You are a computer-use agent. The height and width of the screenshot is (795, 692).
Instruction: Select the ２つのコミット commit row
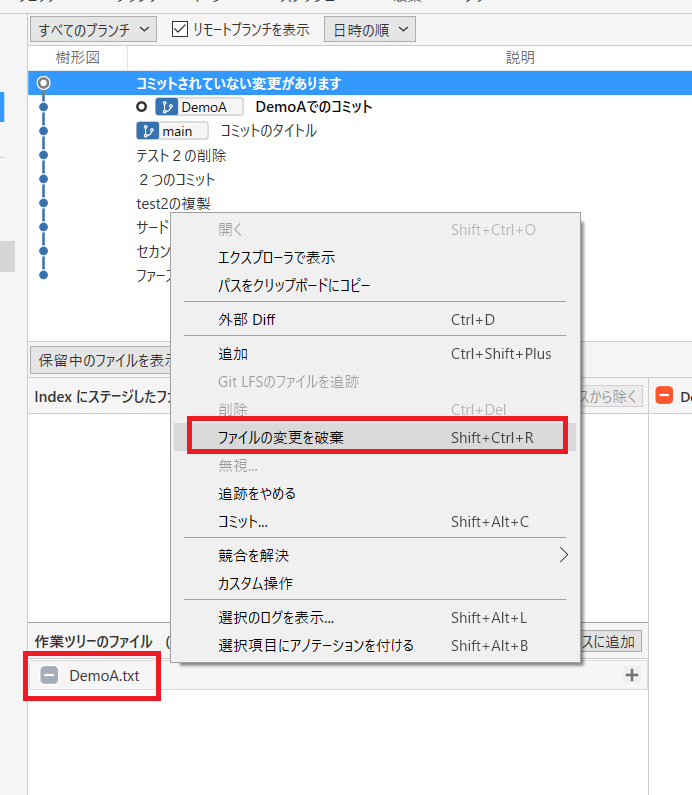pos(177,180)
